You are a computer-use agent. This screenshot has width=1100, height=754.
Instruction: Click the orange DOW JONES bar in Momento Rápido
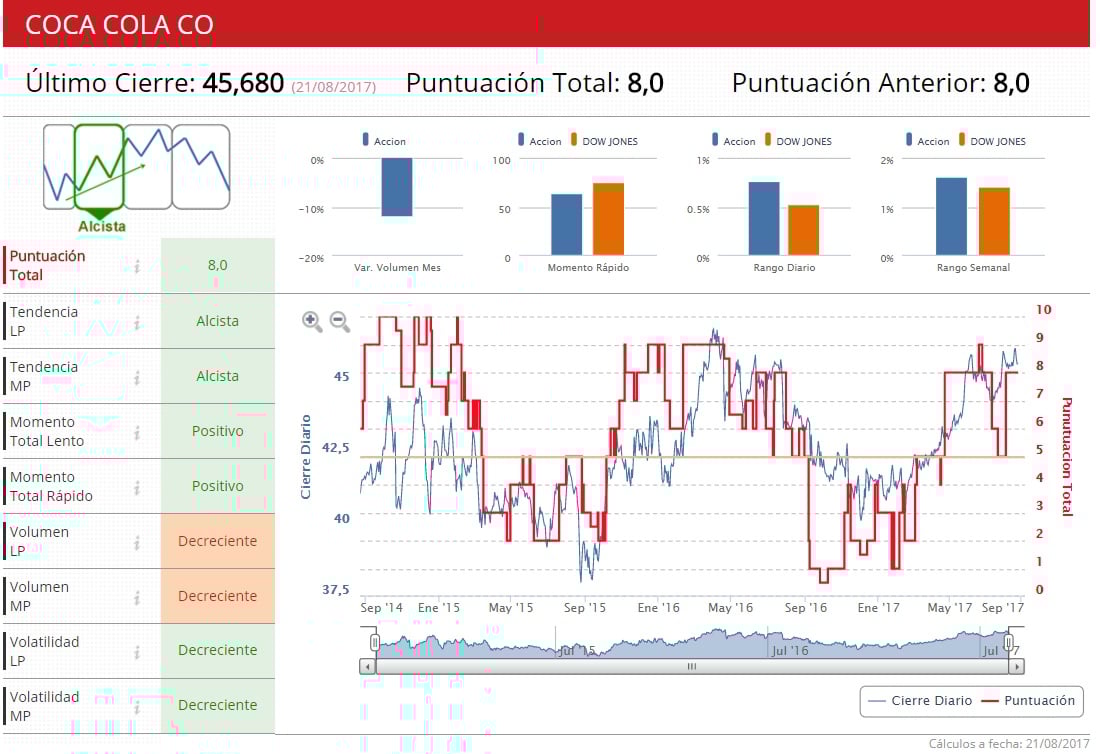click(x=608, y=219)
